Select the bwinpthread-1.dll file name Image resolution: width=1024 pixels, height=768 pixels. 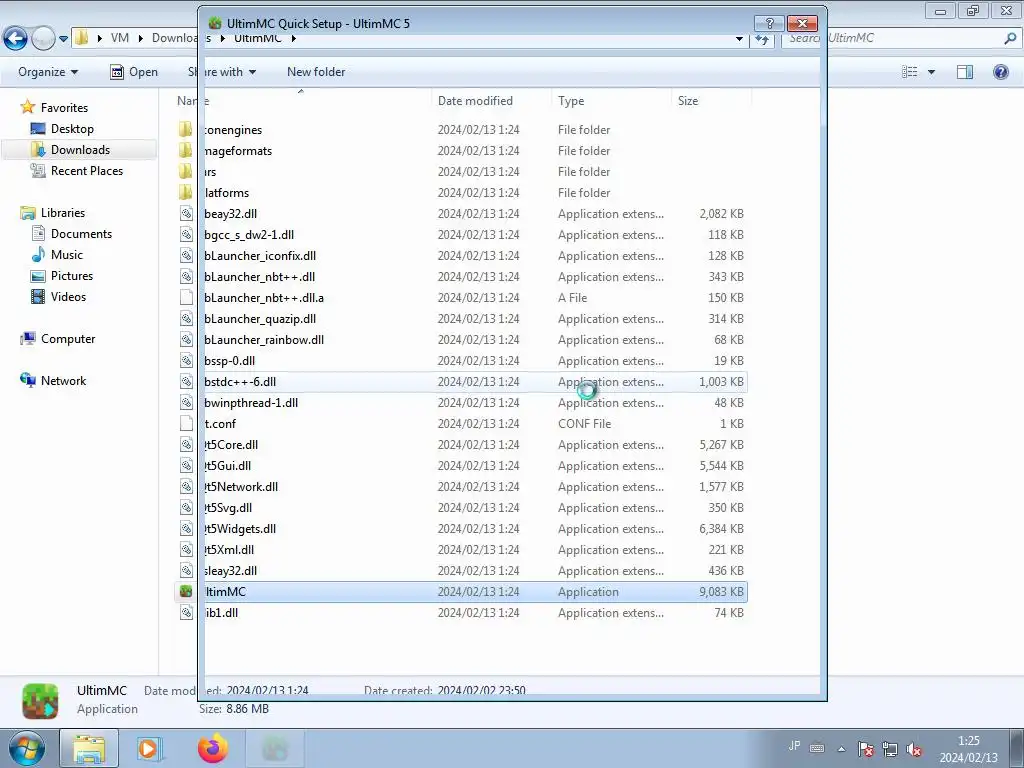click(x=251, y=402)
